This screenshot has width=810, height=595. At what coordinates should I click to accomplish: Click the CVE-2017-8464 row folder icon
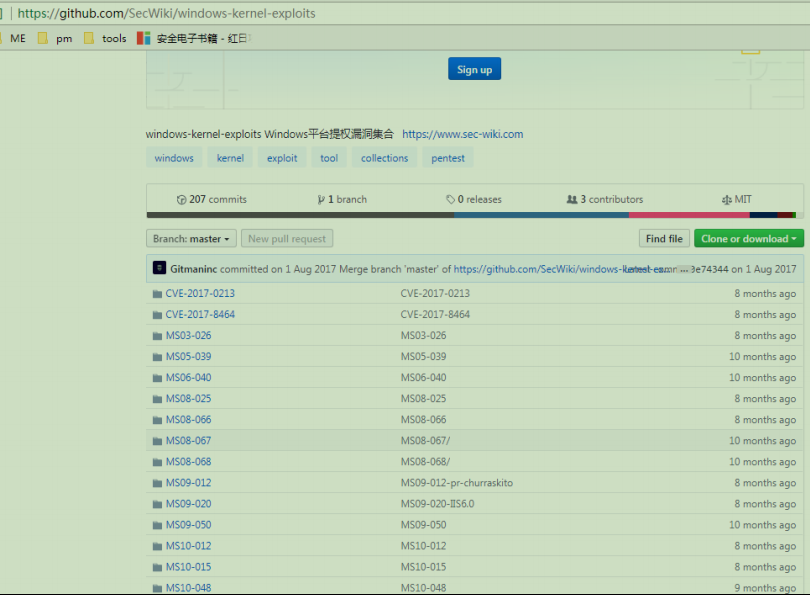(158, 315)
